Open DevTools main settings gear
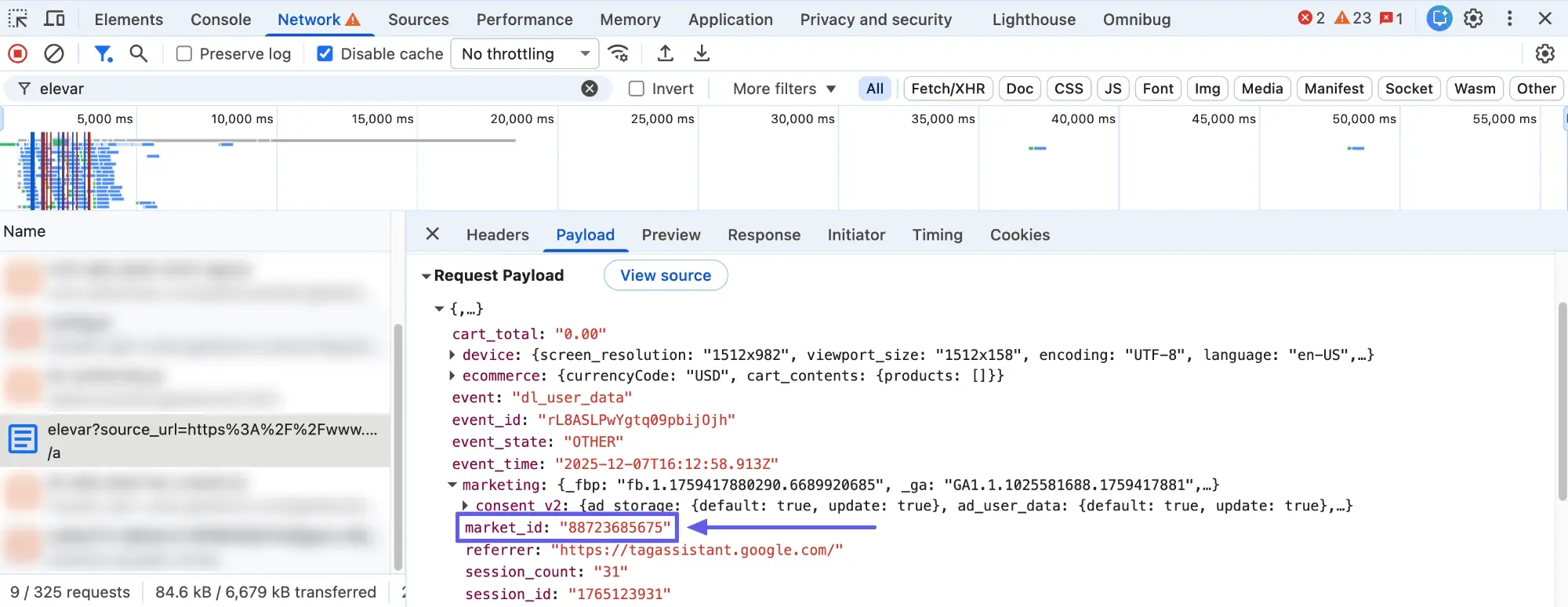This screenshot has height=607, width=1568. pos(1473,18)
